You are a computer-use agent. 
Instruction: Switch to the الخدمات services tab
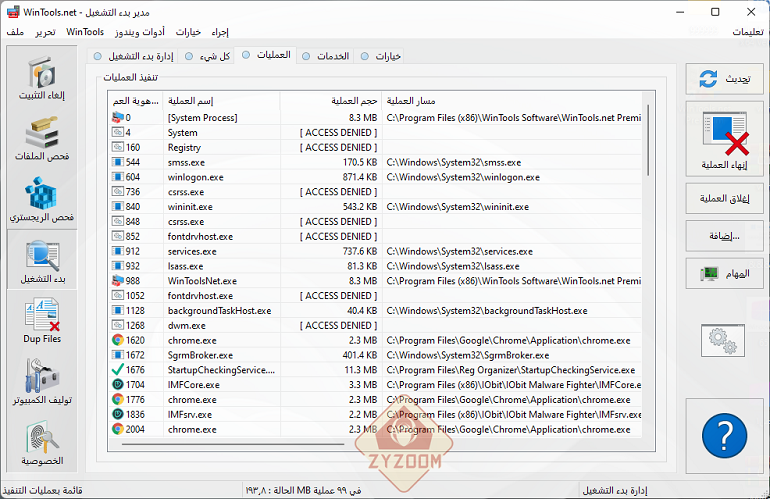[x=326, y=56]
